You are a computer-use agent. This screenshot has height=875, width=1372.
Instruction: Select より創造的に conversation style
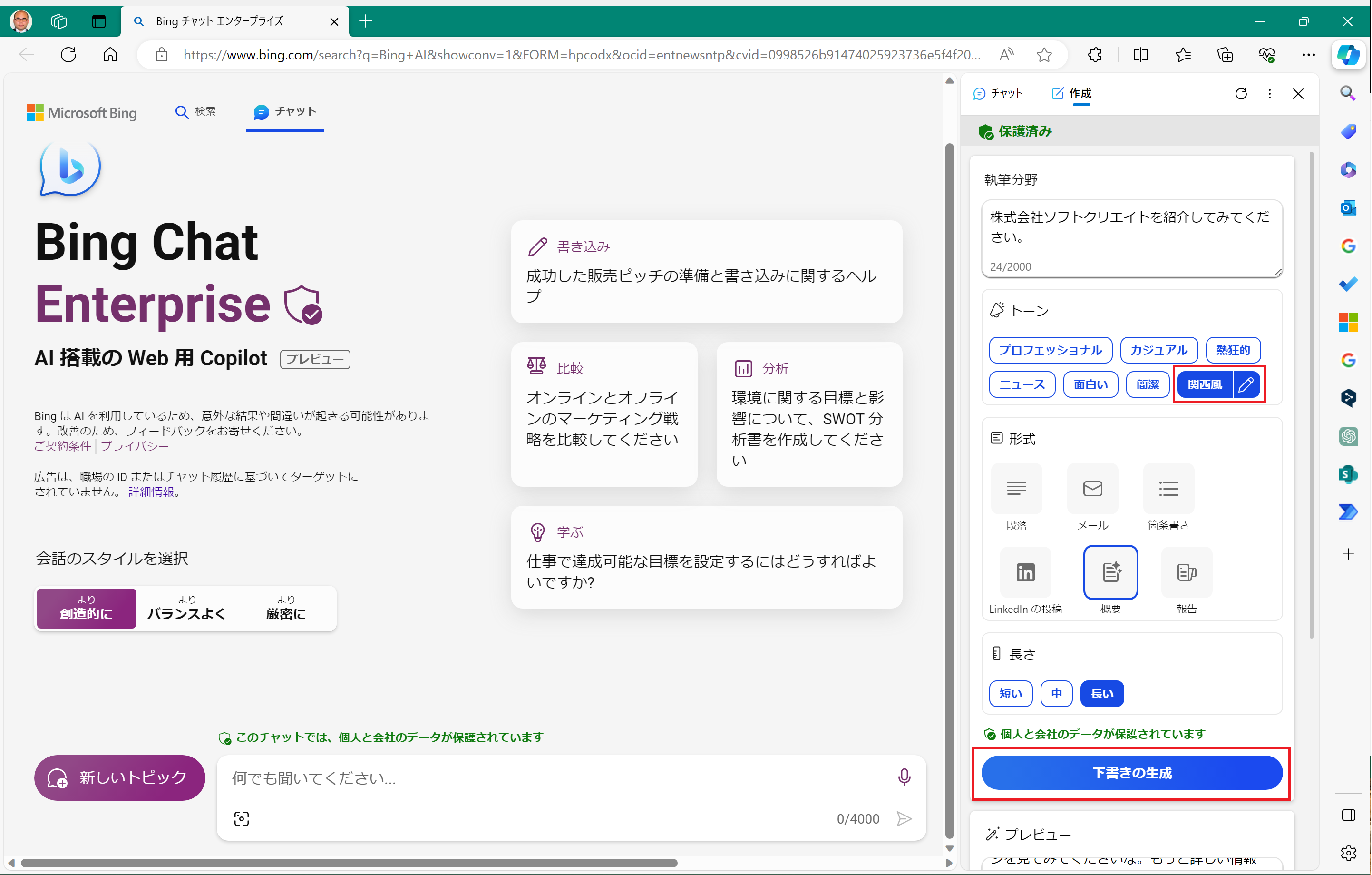tap(87, 608)
